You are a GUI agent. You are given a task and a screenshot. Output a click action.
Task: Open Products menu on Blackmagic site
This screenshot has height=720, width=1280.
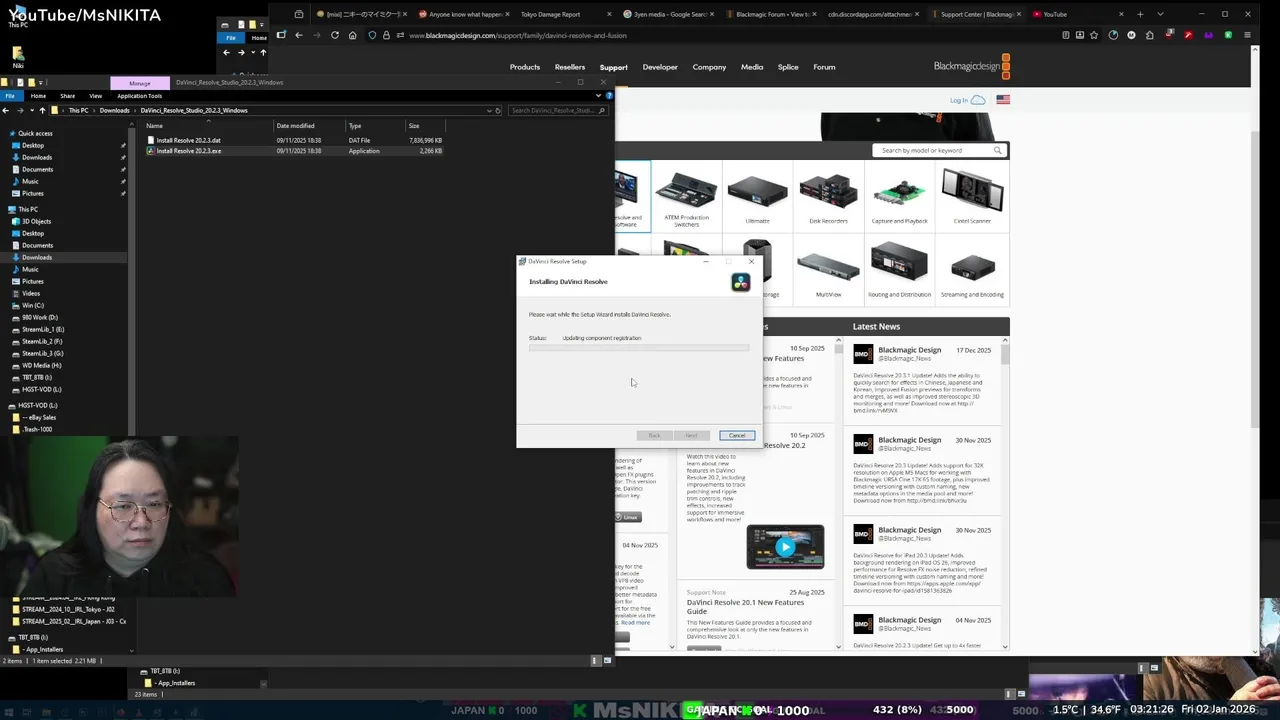(x=525, y=67)
